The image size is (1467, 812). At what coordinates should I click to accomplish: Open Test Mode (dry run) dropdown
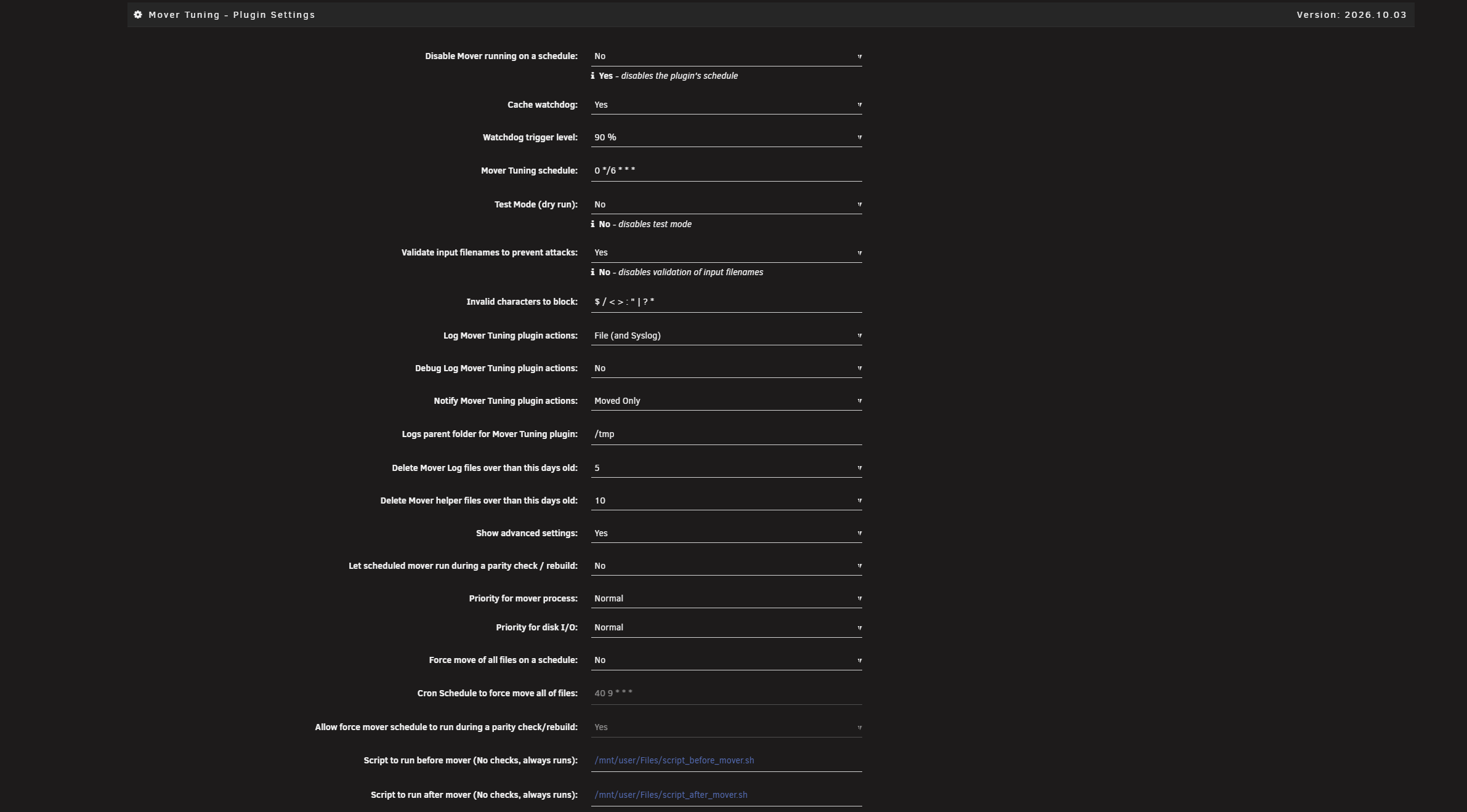coord(726,204)
